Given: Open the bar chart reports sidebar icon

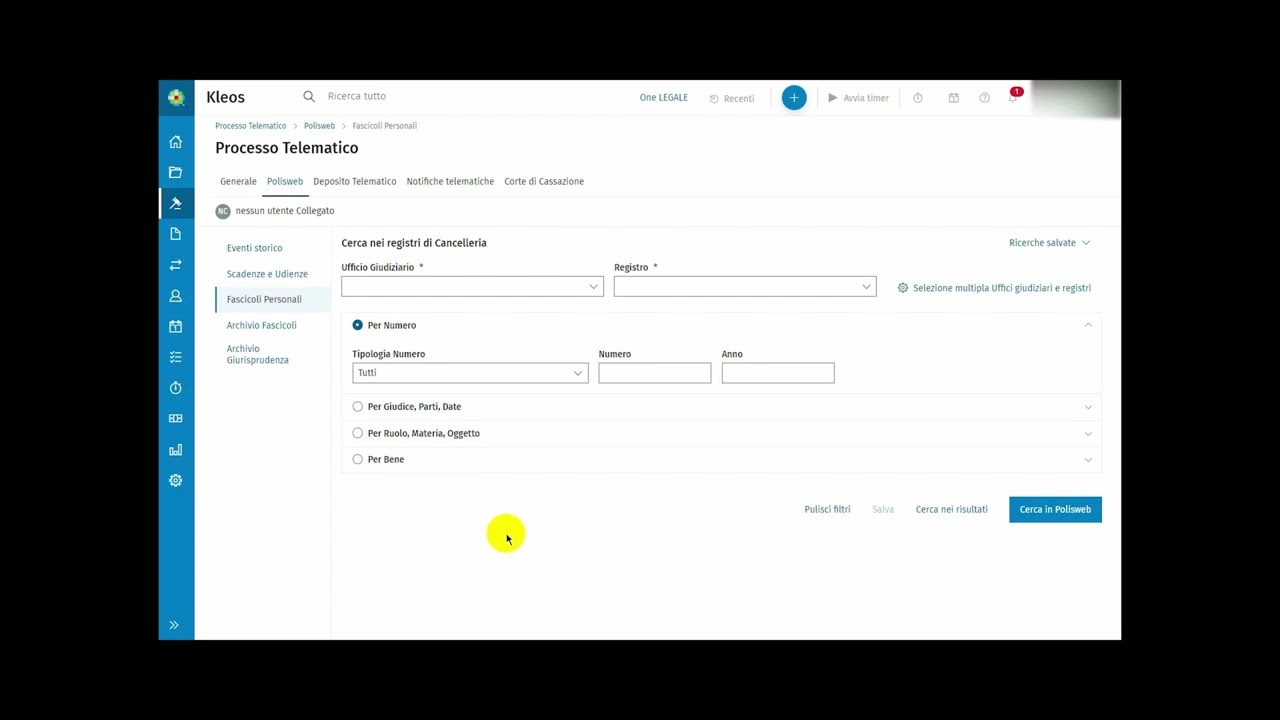Looking at the screenshot, I should 176,450.
